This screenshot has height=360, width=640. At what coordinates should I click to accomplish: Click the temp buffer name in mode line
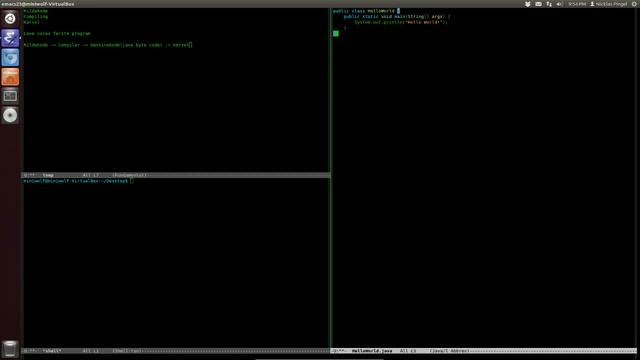point(48,175)
